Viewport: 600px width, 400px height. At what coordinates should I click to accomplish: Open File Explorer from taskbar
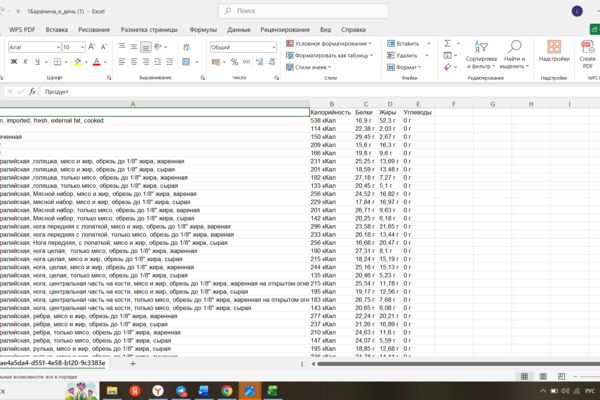tap(112, 391)
